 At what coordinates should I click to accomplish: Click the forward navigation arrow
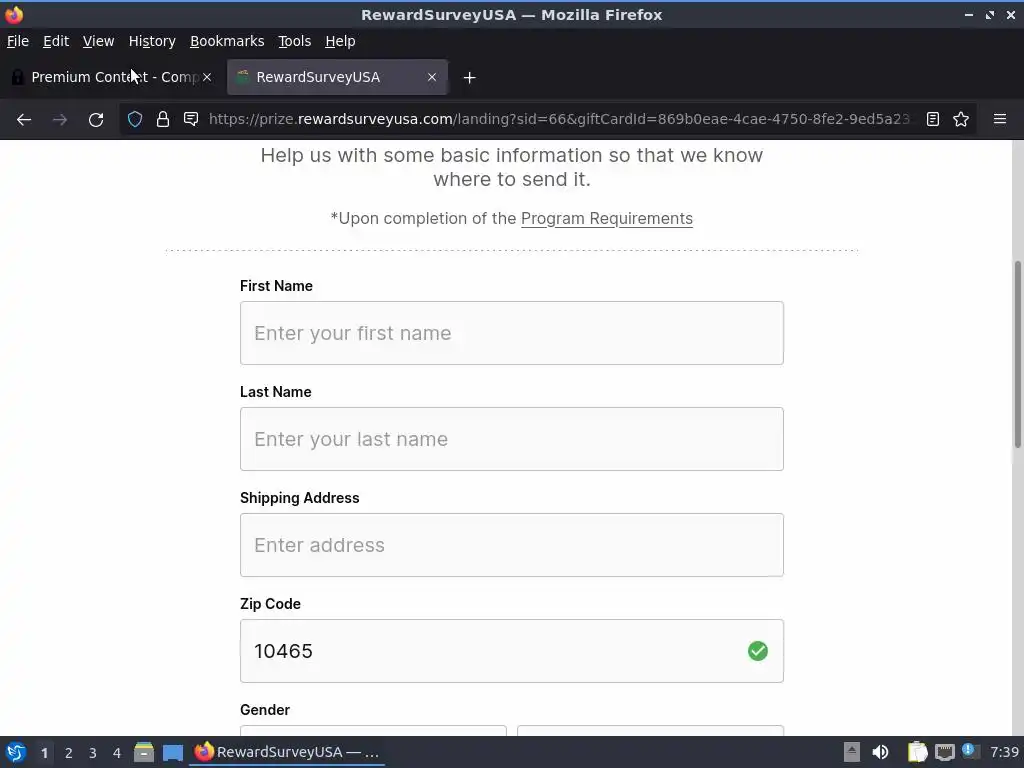coord(59,120)
